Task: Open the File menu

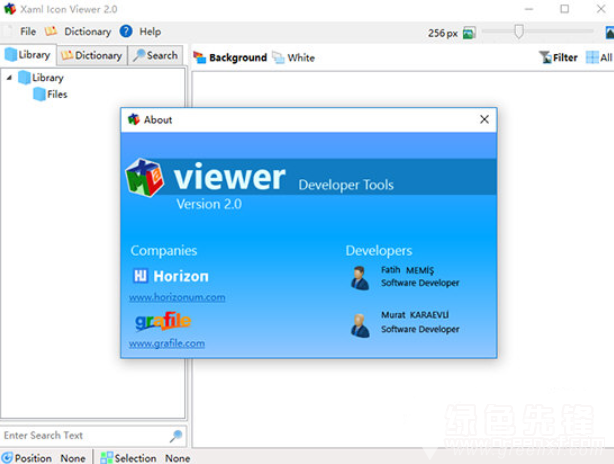Action: click(x=28, y=32)
